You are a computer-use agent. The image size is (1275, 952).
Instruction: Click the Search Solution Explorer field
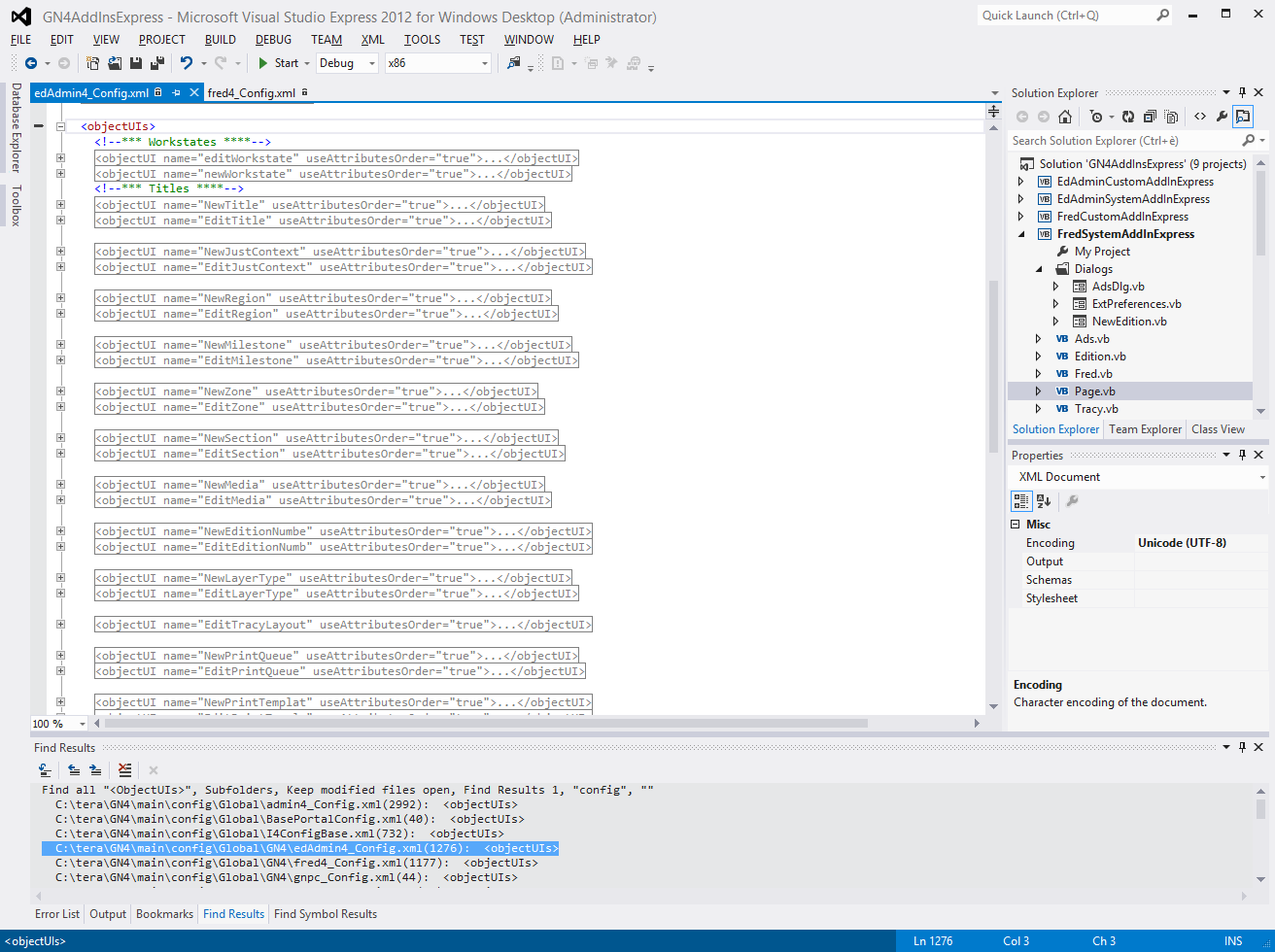coord(1124,141)
